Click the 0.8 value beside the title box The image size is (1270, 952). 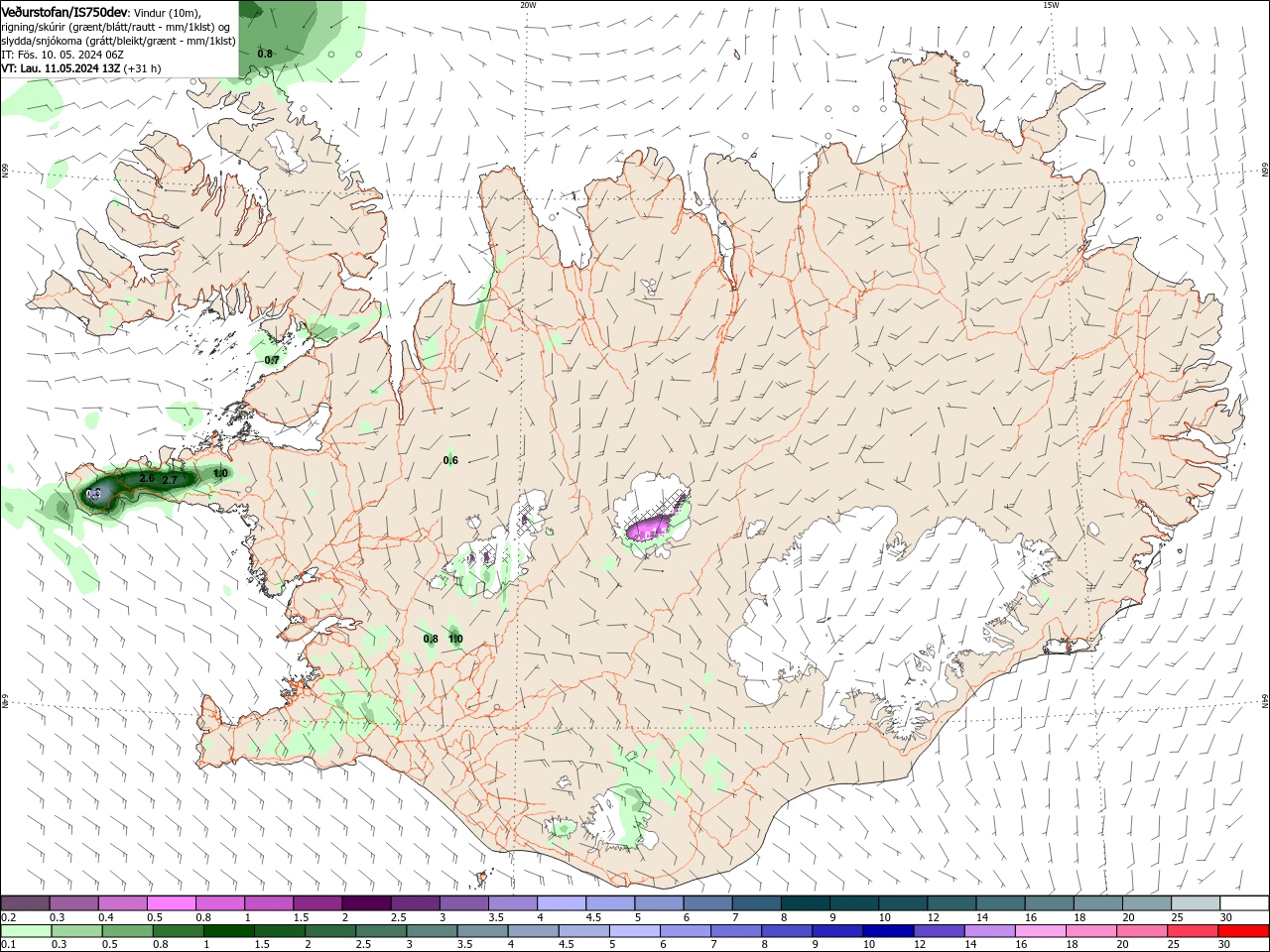265,54
